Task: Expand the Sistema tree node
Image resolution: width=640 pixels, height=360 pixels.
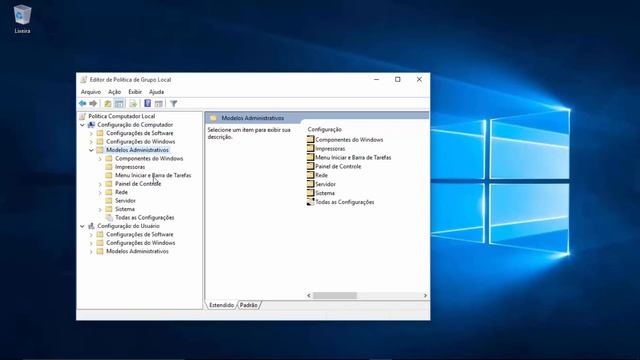Action: click(100, 209)
